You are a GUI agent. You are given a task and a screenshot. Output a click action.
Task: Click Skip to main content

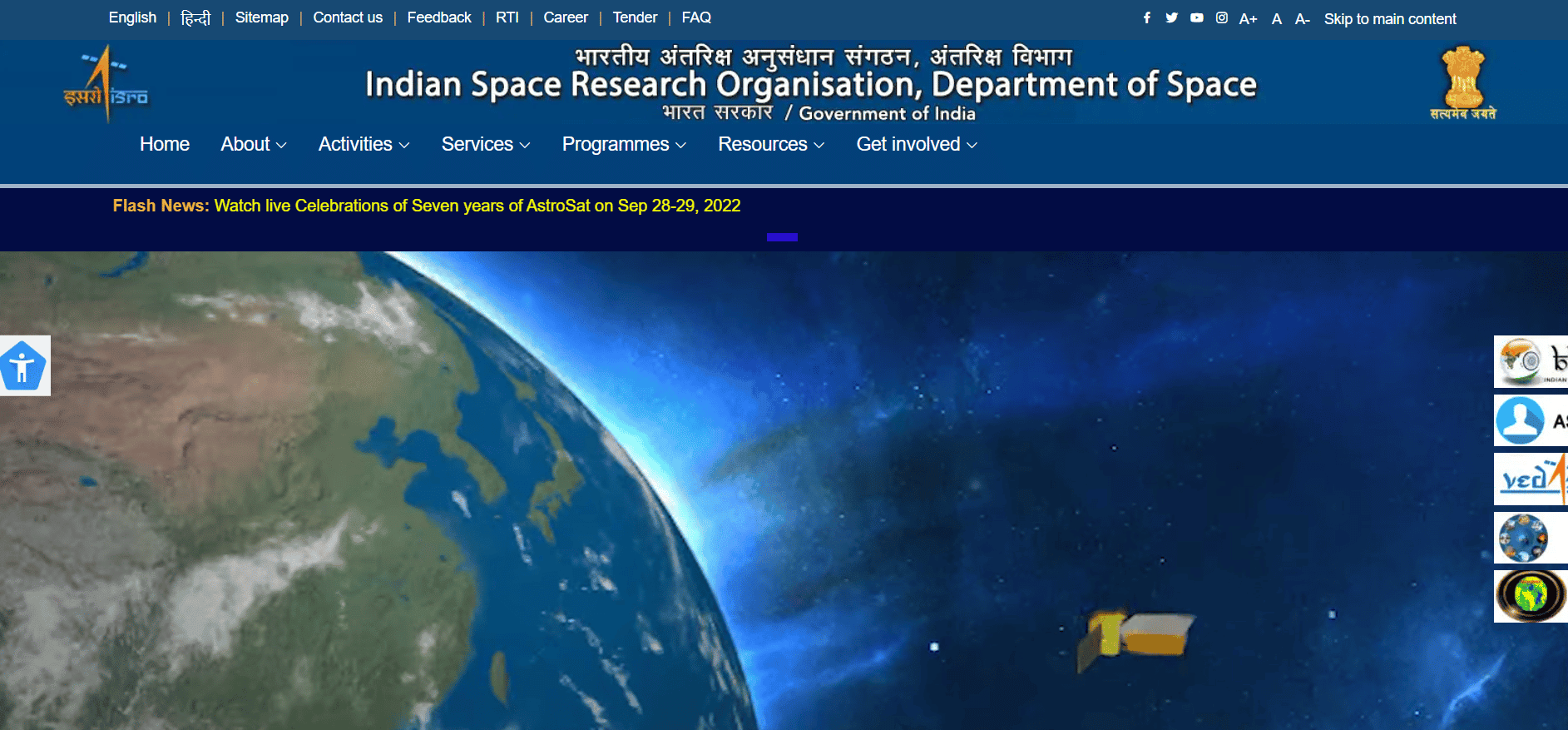(1390, 18)
